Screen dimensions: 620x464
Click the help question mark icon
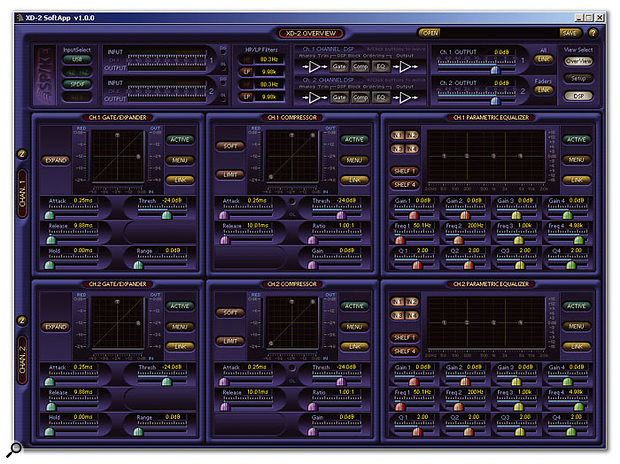pos(593,33)
